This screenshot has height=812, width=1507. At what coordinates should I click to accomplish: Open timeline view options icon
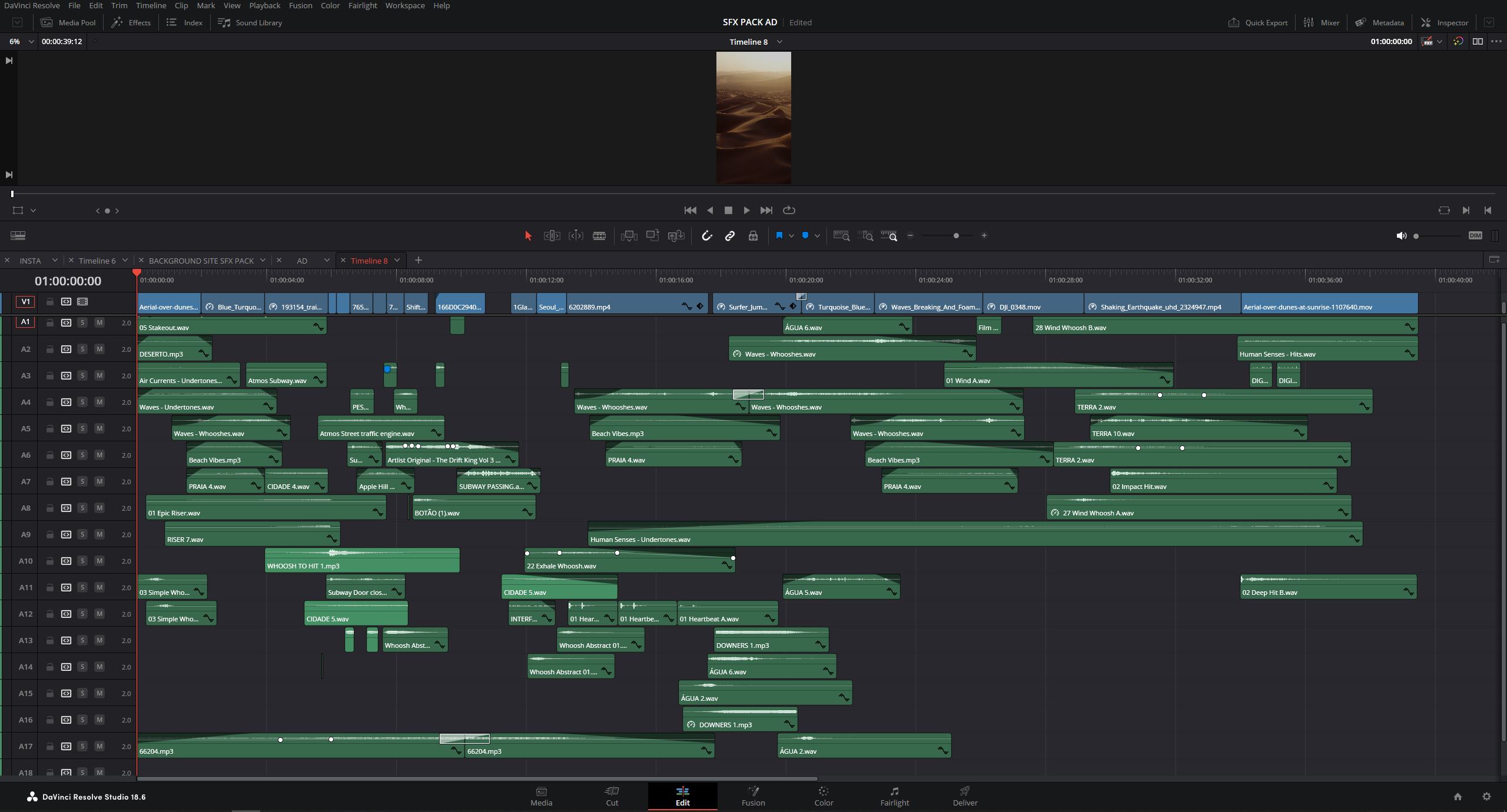pos(18,236)
